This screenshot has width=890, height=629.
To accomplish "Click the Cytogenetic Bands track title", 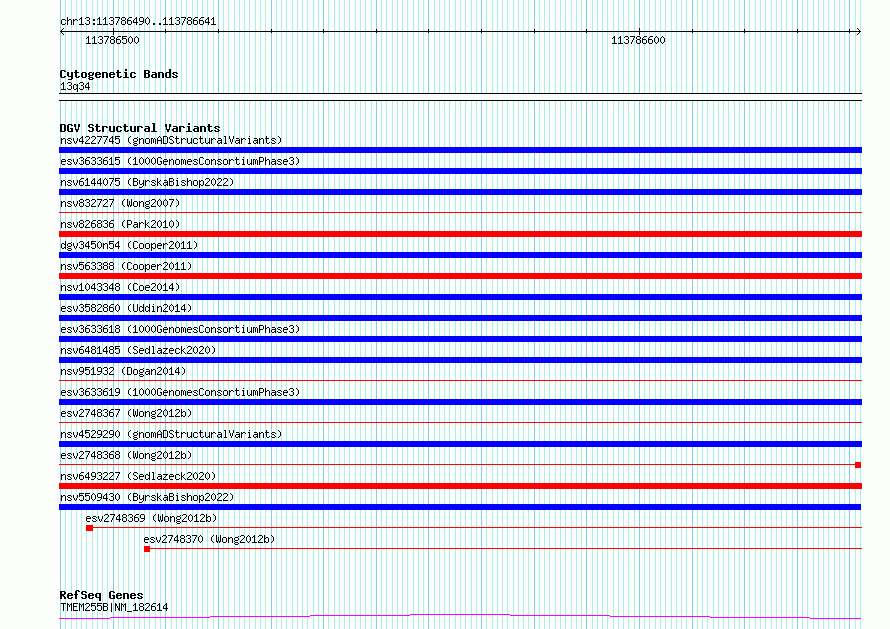I will 119,74.
